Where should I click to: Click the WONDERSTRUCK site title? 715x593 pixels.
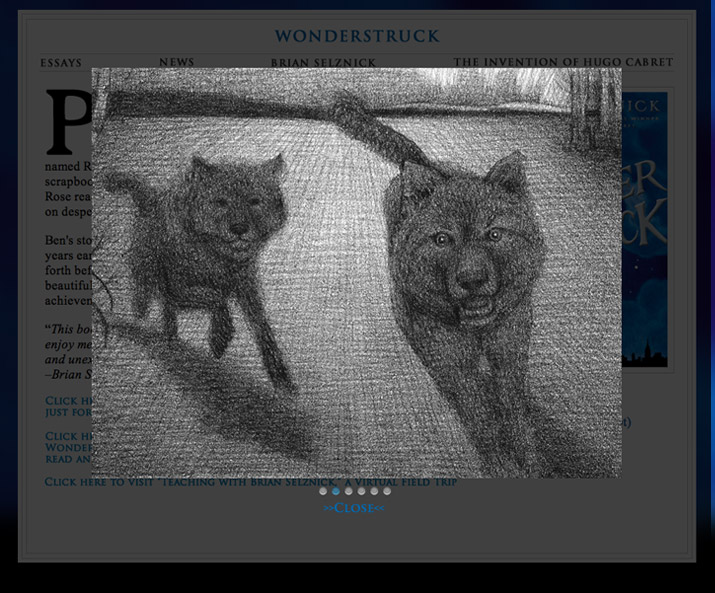tap(357, 36)
